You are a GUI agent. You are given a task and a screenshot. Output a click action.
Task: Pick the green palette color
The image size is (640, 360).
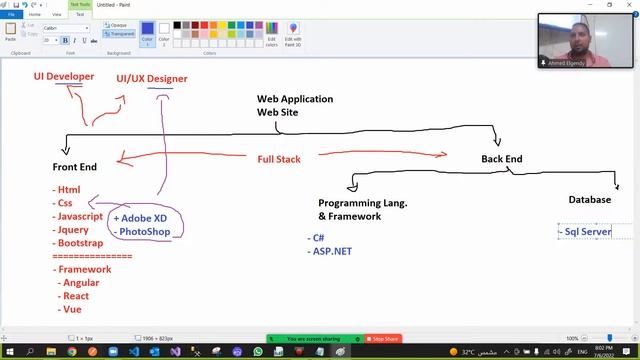click(x=231, y=25)
